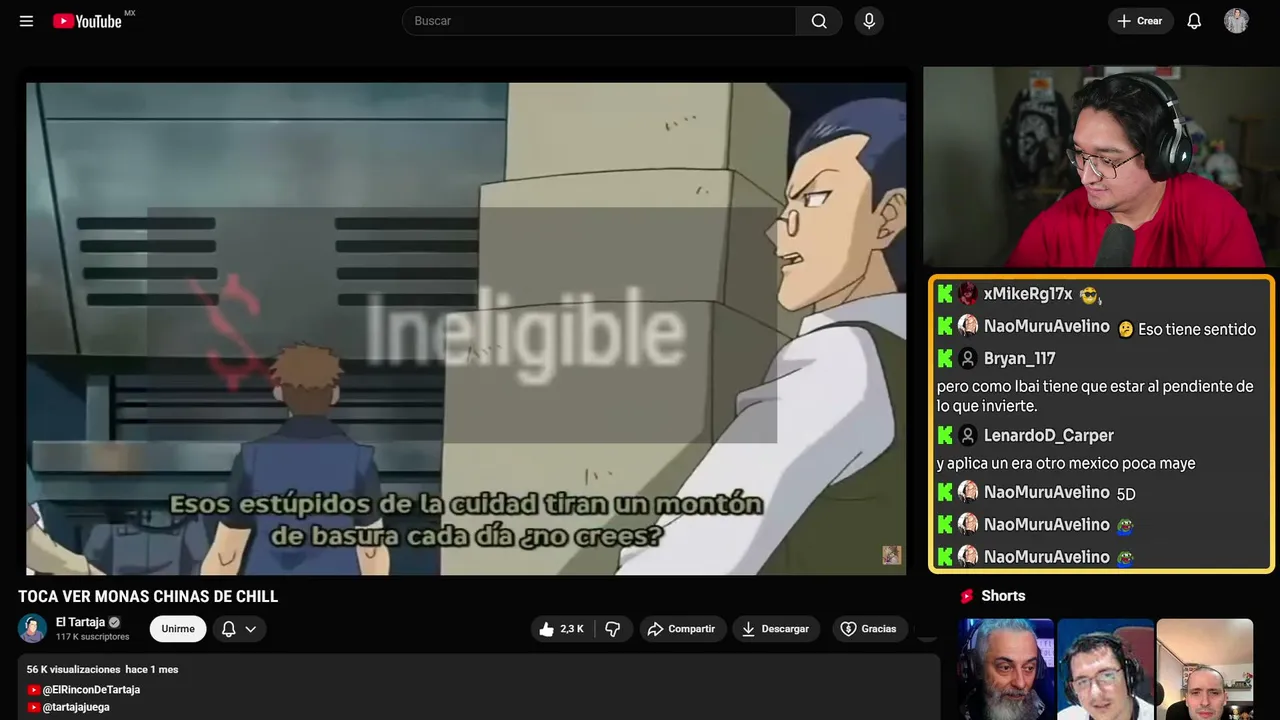Click the user avatar beside LenardoD_Carper
The height and width of the screenshot is (720, 1280).
click(968, 435)
